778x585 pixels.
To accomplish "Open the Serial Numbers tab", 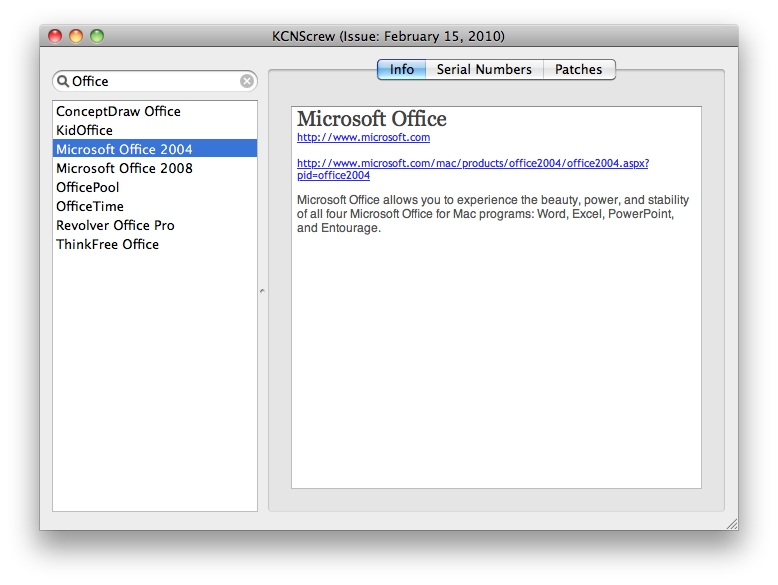I will pos(484,69).
